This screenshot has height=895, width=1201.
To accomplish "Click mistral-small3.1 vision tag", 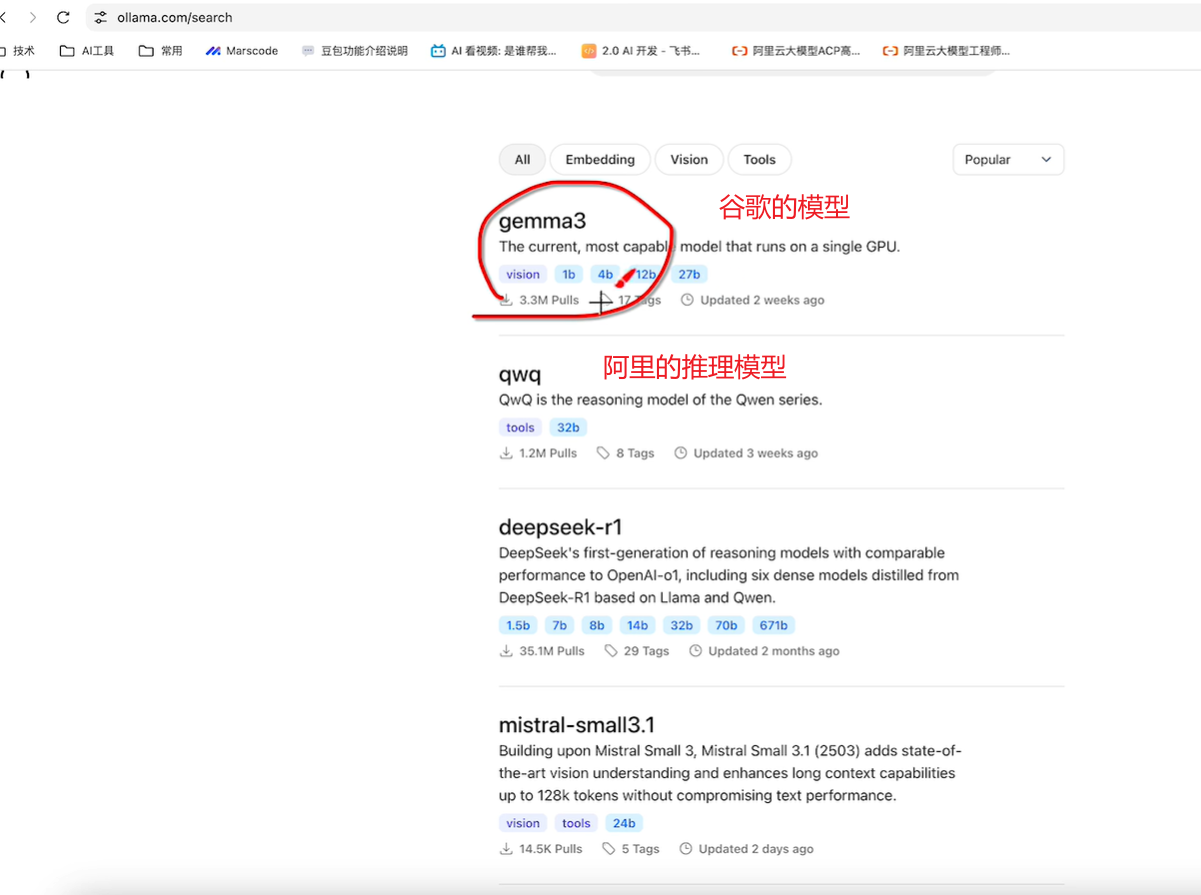I will click(x=523, y=823).
